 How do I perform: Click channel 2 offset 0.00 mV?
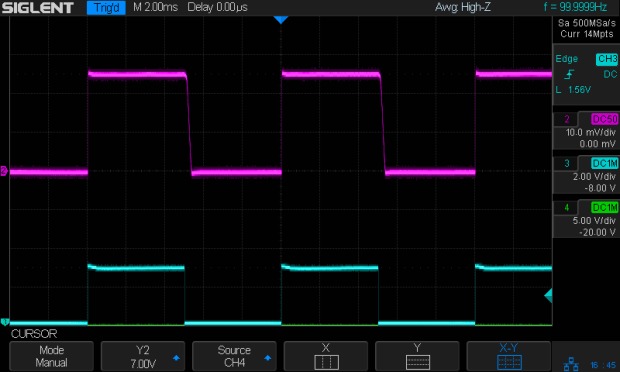point(597,144)
